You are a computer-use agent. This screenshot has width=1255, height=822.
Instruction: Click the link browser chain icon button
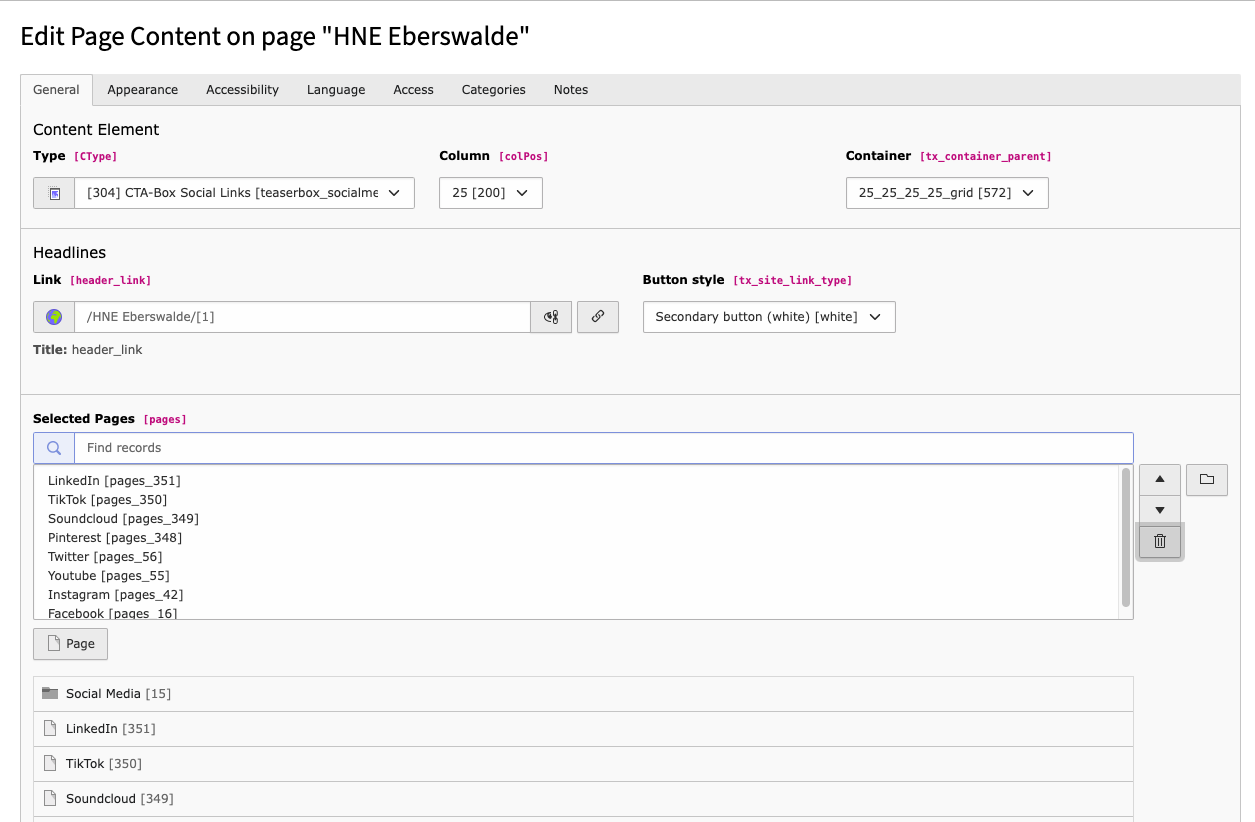click(598, 317)
